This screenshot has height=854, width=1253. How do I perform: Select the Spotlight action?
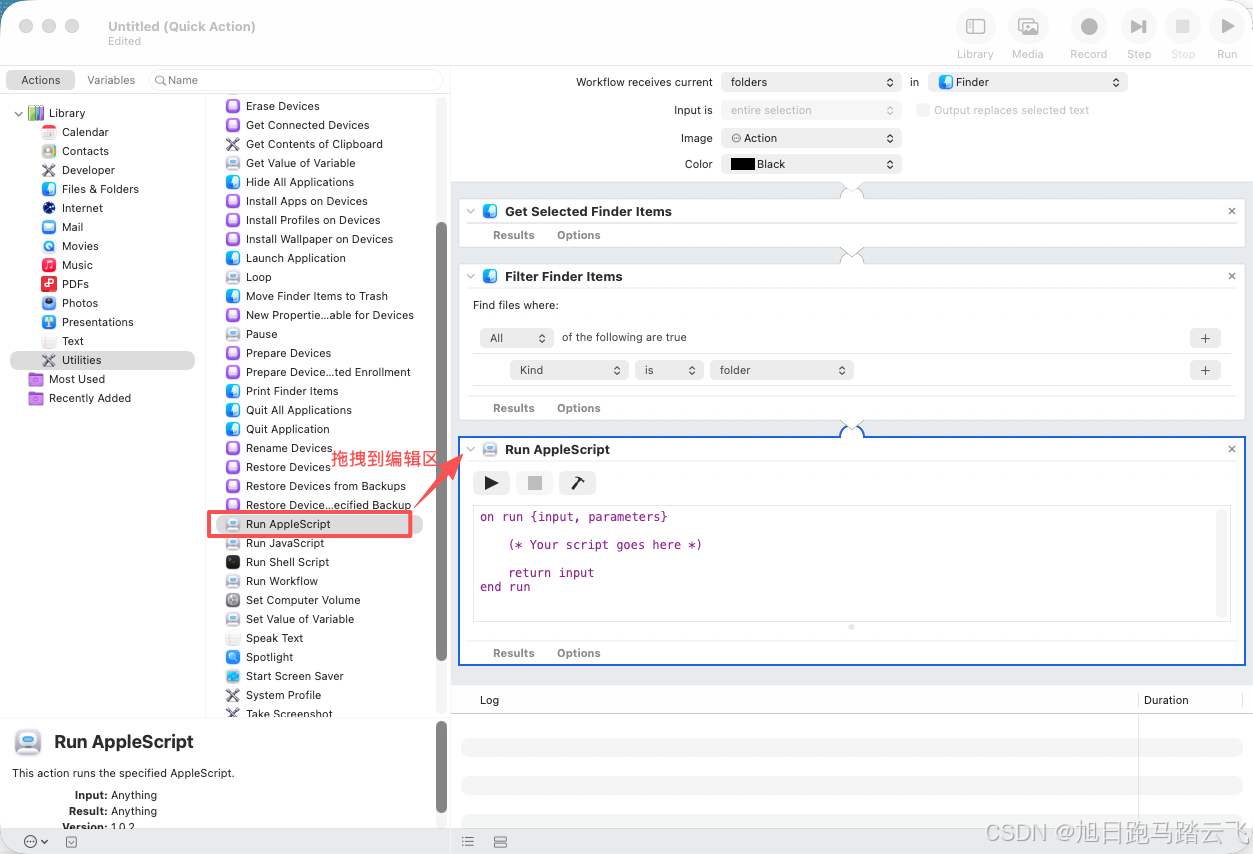coord(269,657)
